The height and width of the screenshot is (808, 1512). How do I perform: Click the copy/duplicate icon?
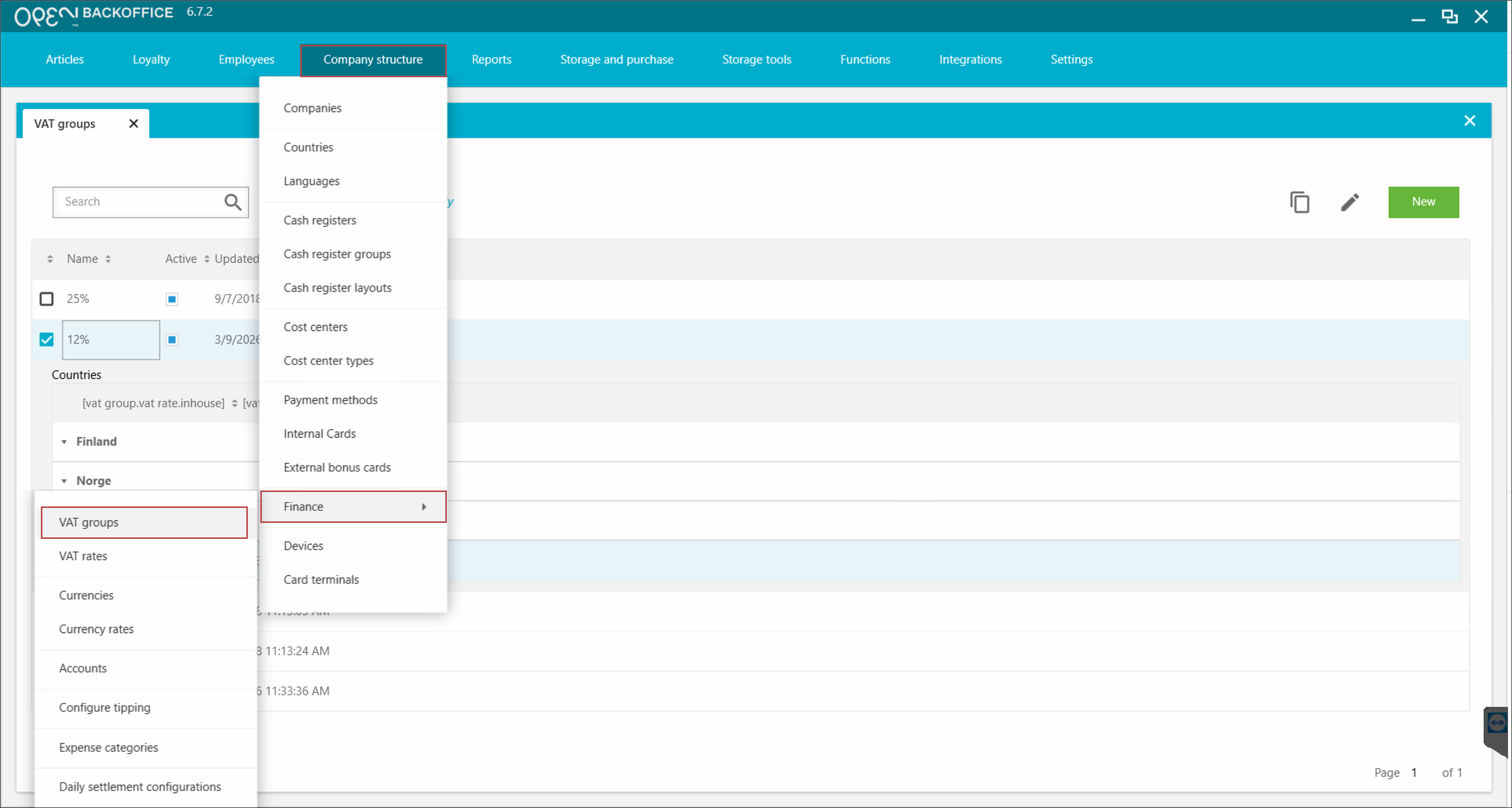(1299, 202)
